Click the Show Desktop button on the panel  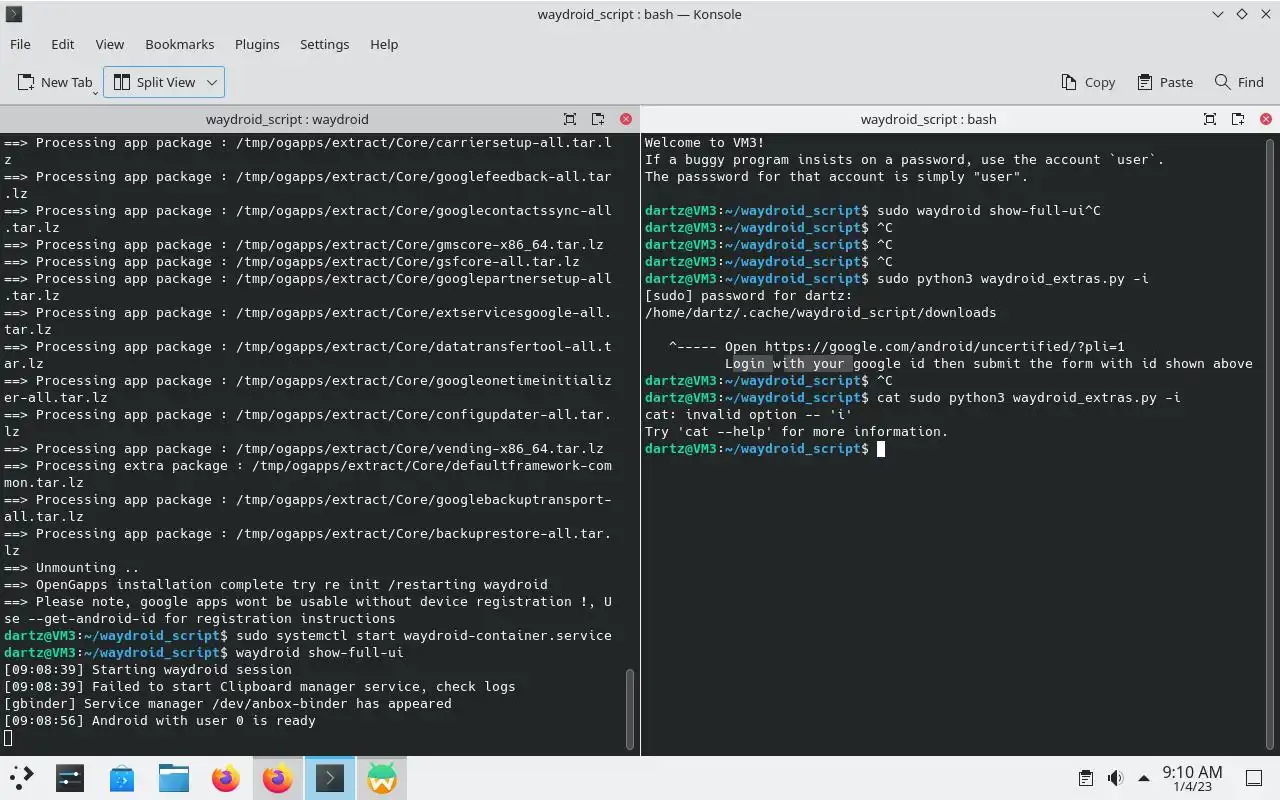1253,778
